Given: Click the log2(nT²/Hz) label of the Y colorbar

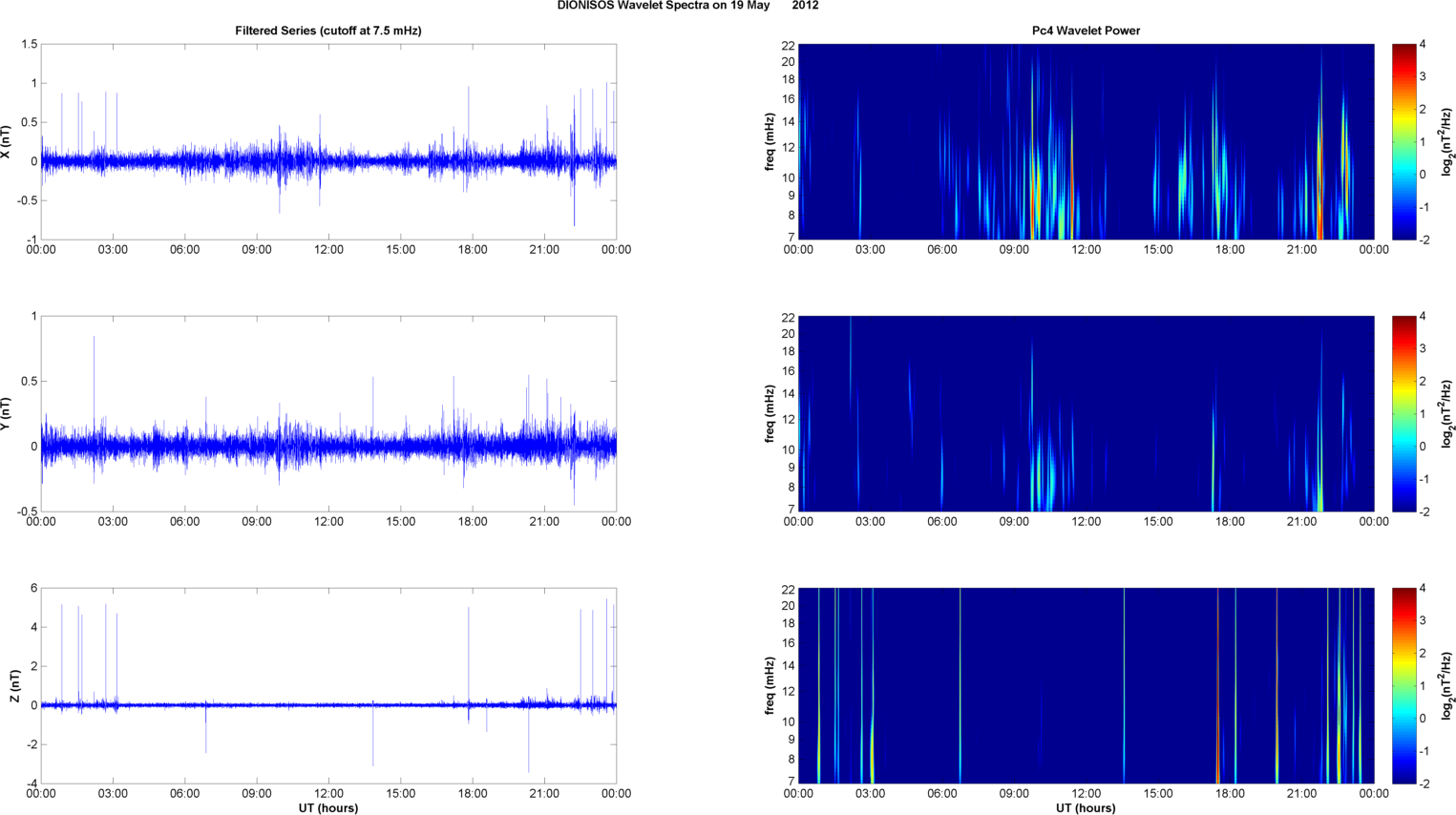Looking at the screenshot, I should pos(1447,414).
